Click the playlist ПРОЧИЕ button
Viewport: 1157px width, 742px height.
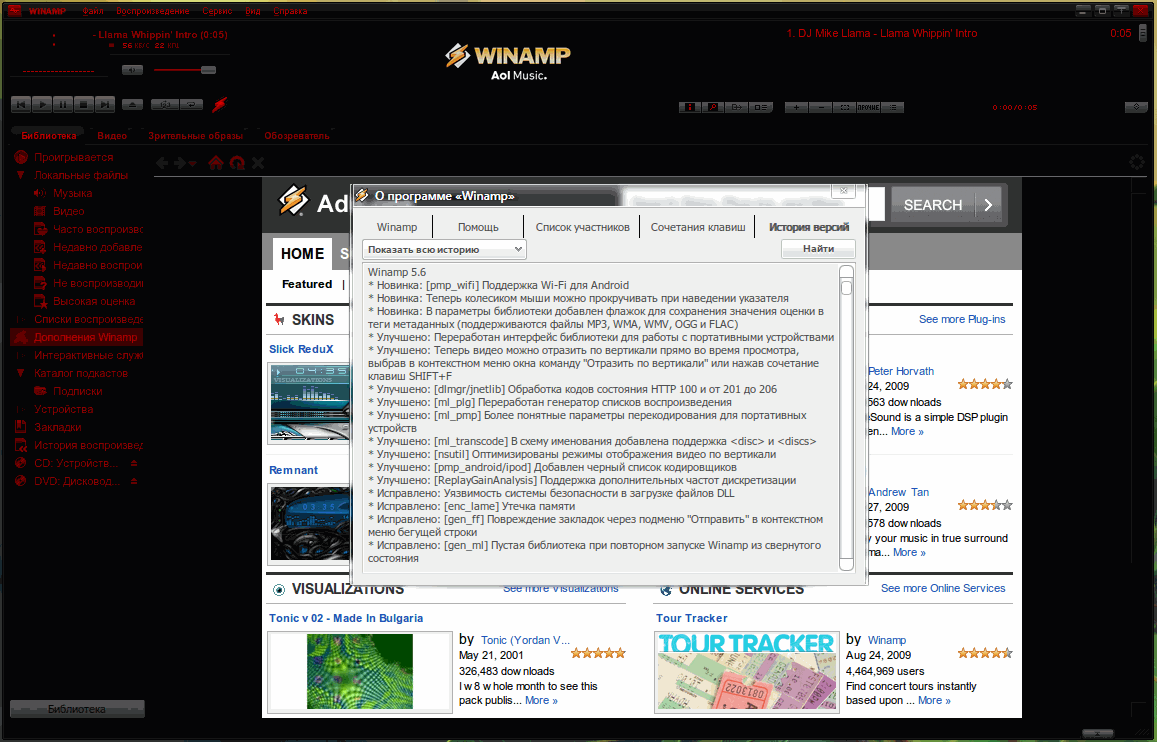point(868,107)
